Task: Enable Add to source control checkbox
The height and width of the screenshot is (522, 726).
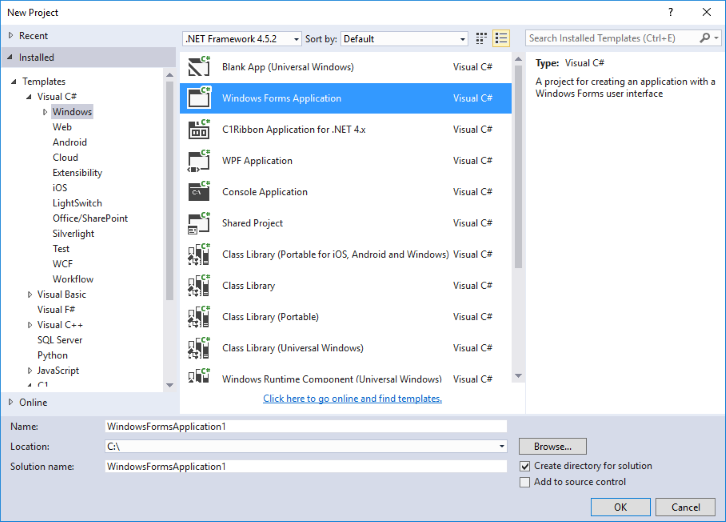Action: (526, 482)
